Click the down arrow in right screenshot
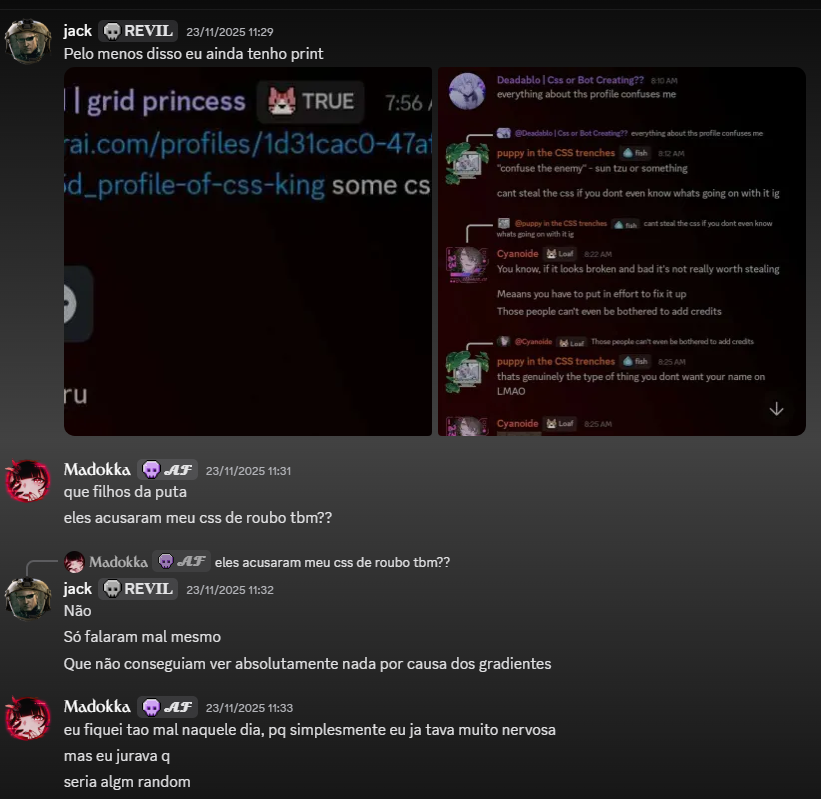821x799 pixels. (x=776, y=409)
